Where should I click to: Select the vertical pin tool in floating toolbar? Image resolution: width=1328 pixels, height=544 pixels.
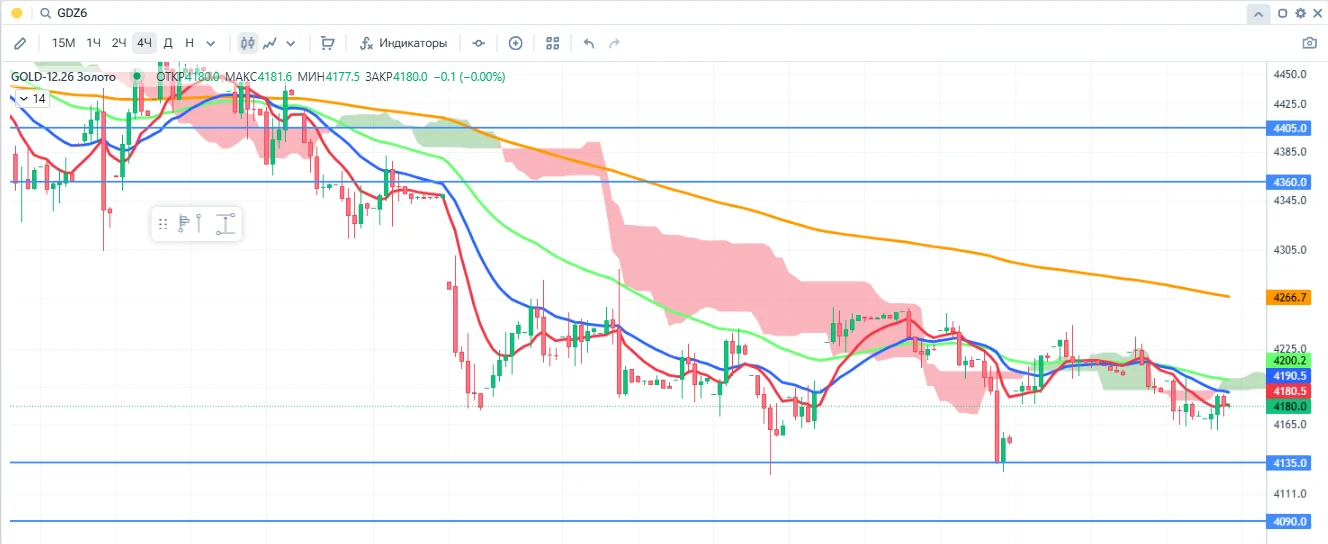point(199,224)
